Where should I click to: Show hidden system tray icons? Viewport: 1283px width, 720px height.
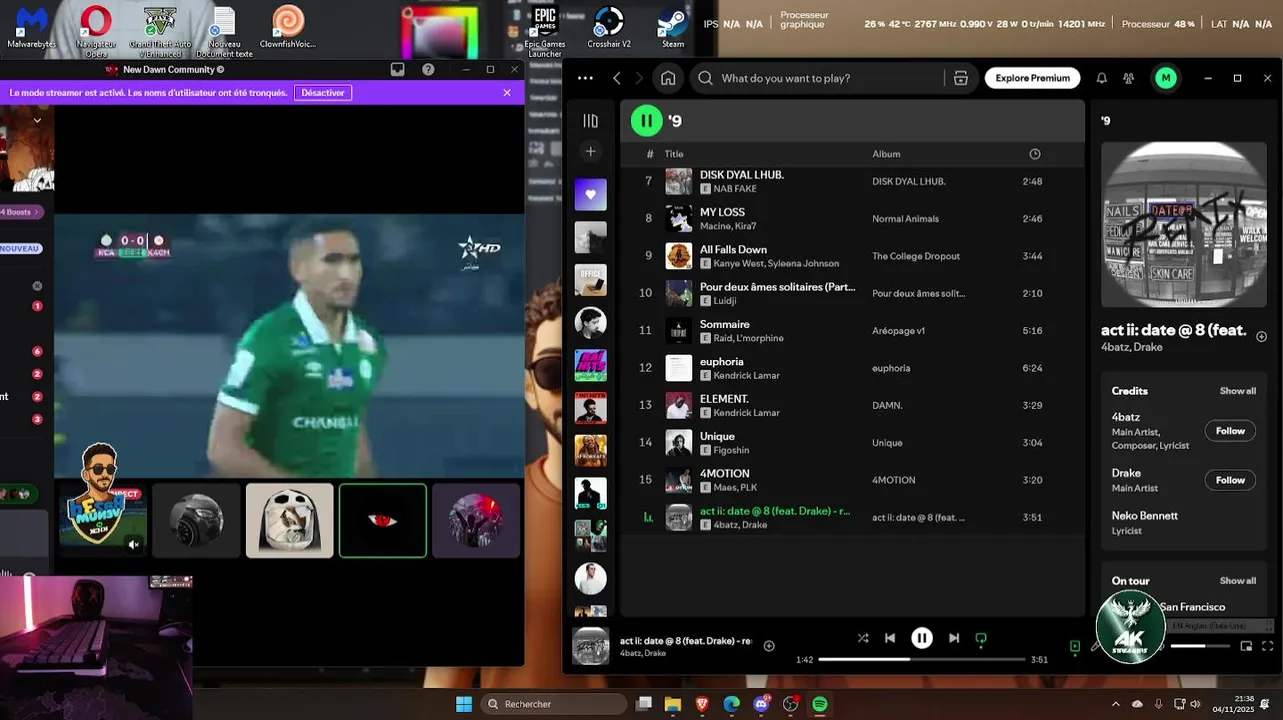point(1116,704)
